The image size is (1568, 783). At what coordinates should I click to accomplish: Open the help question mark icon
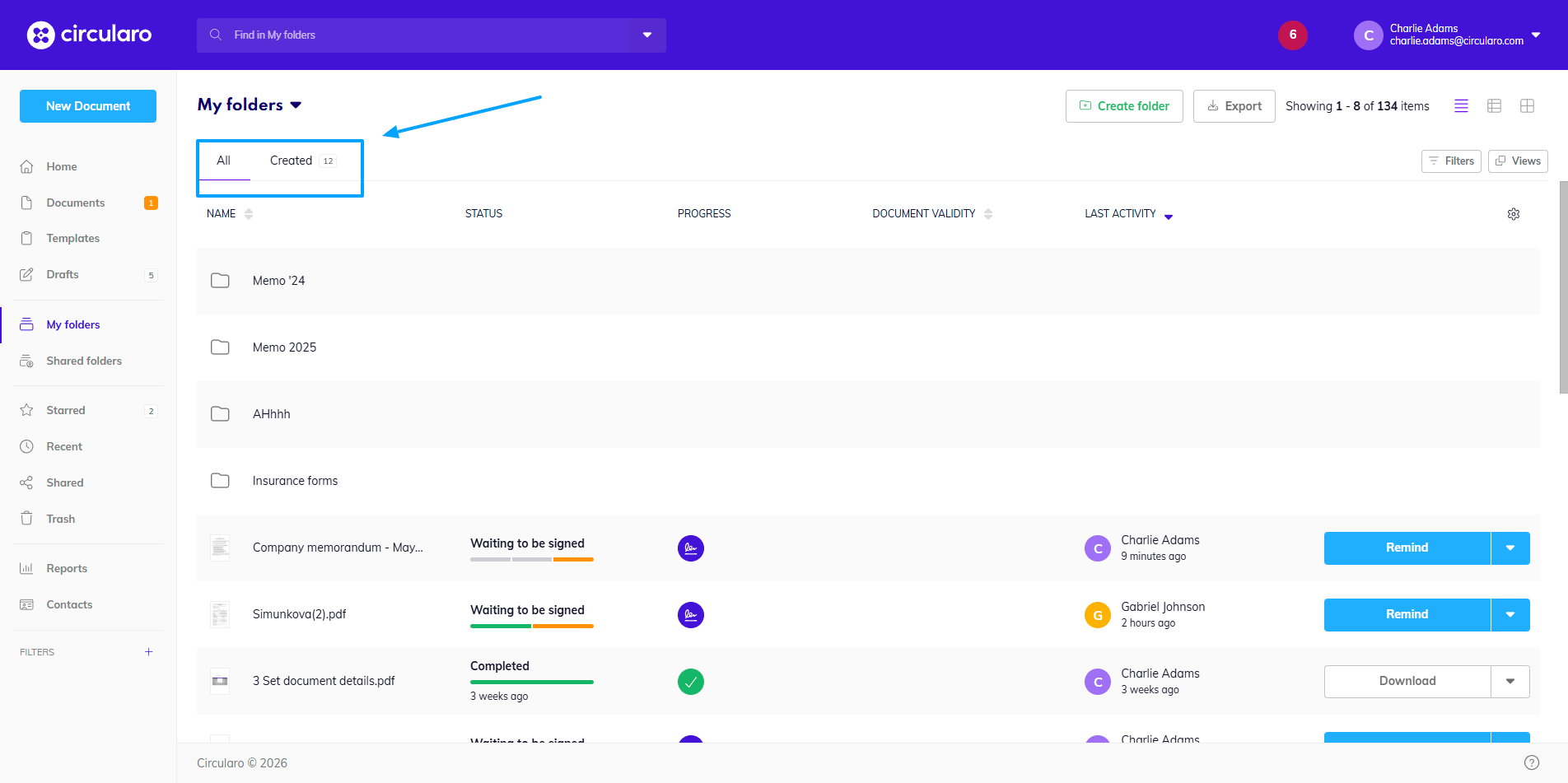(1531, 762)
